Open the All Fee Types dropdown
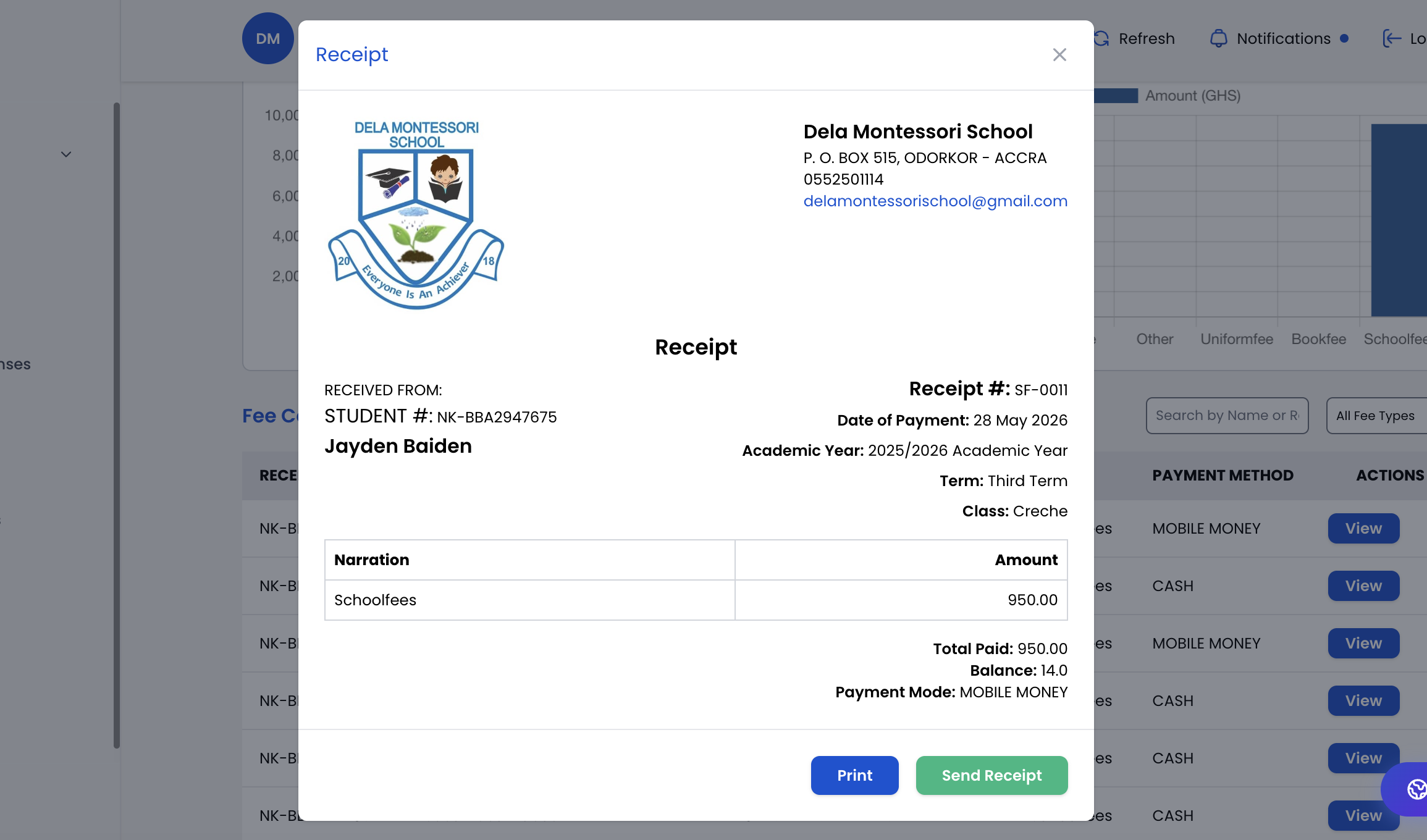 point(1376,416)
